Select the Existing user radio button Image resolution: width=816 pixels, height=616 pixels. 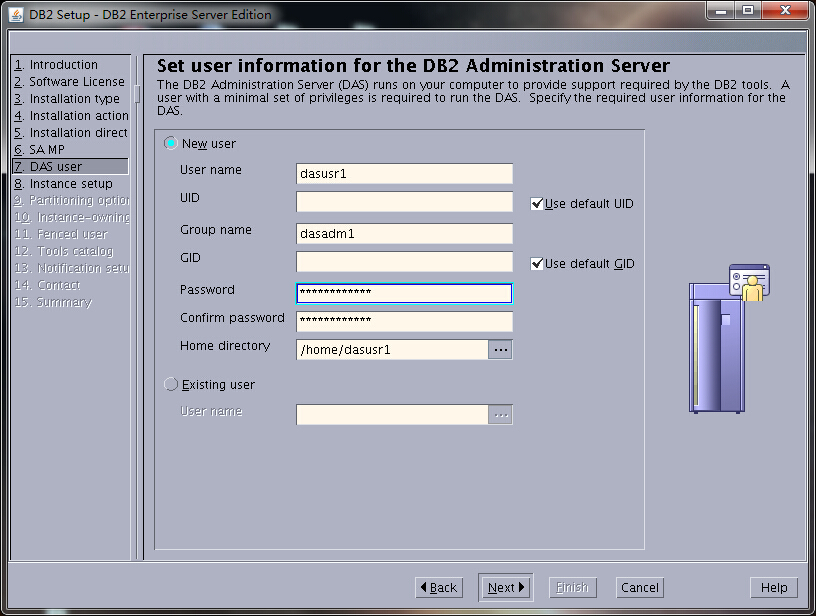(171, 384)
